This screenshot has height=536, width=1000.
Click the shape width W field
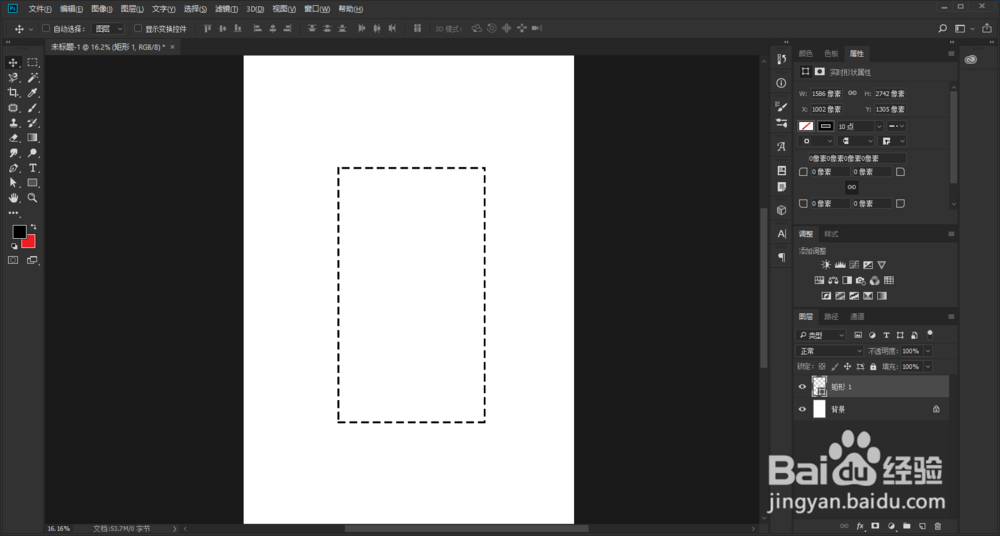827,94
